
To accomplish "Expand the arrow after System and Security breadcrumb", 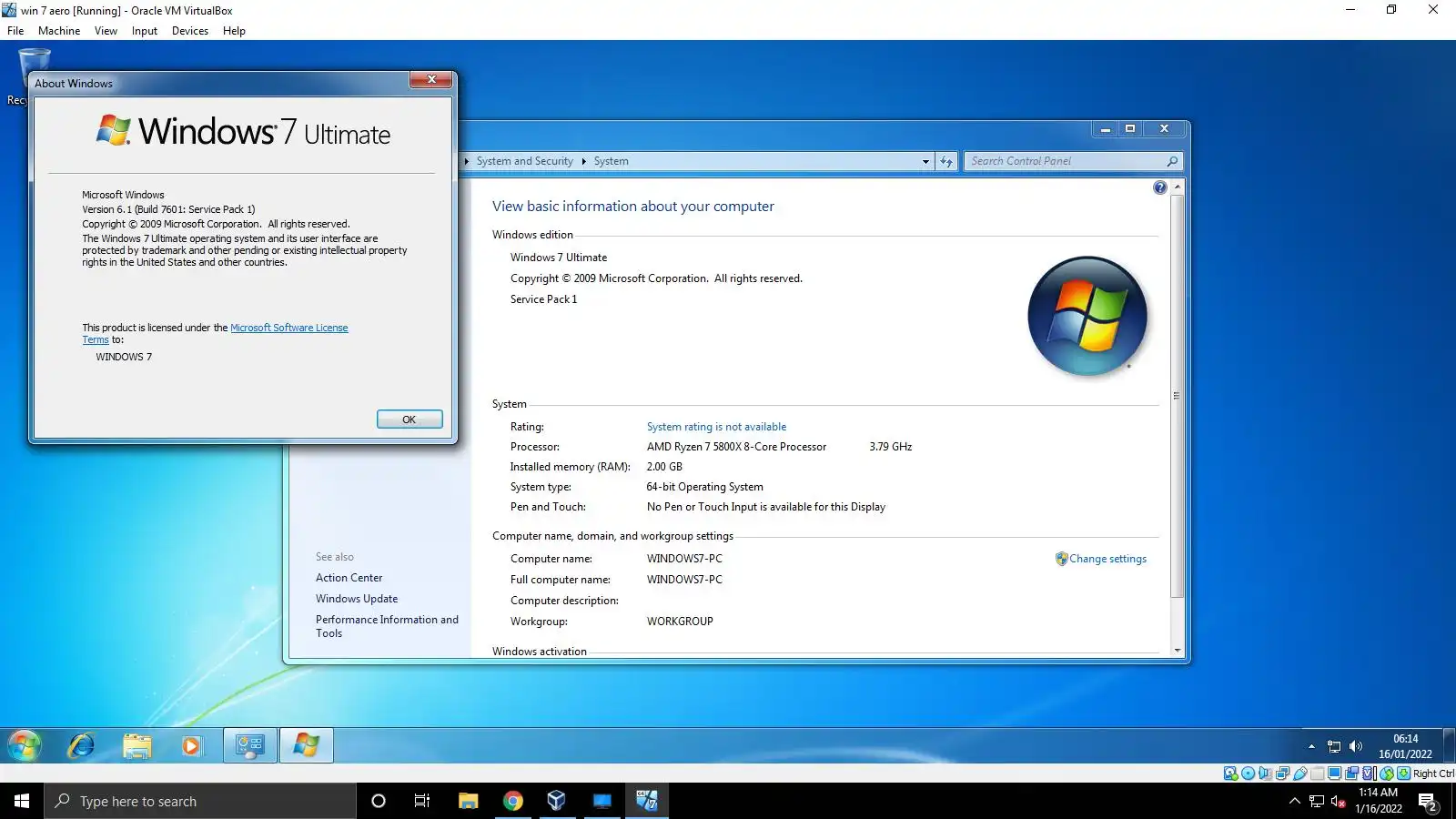I will [x=583, y=161].
